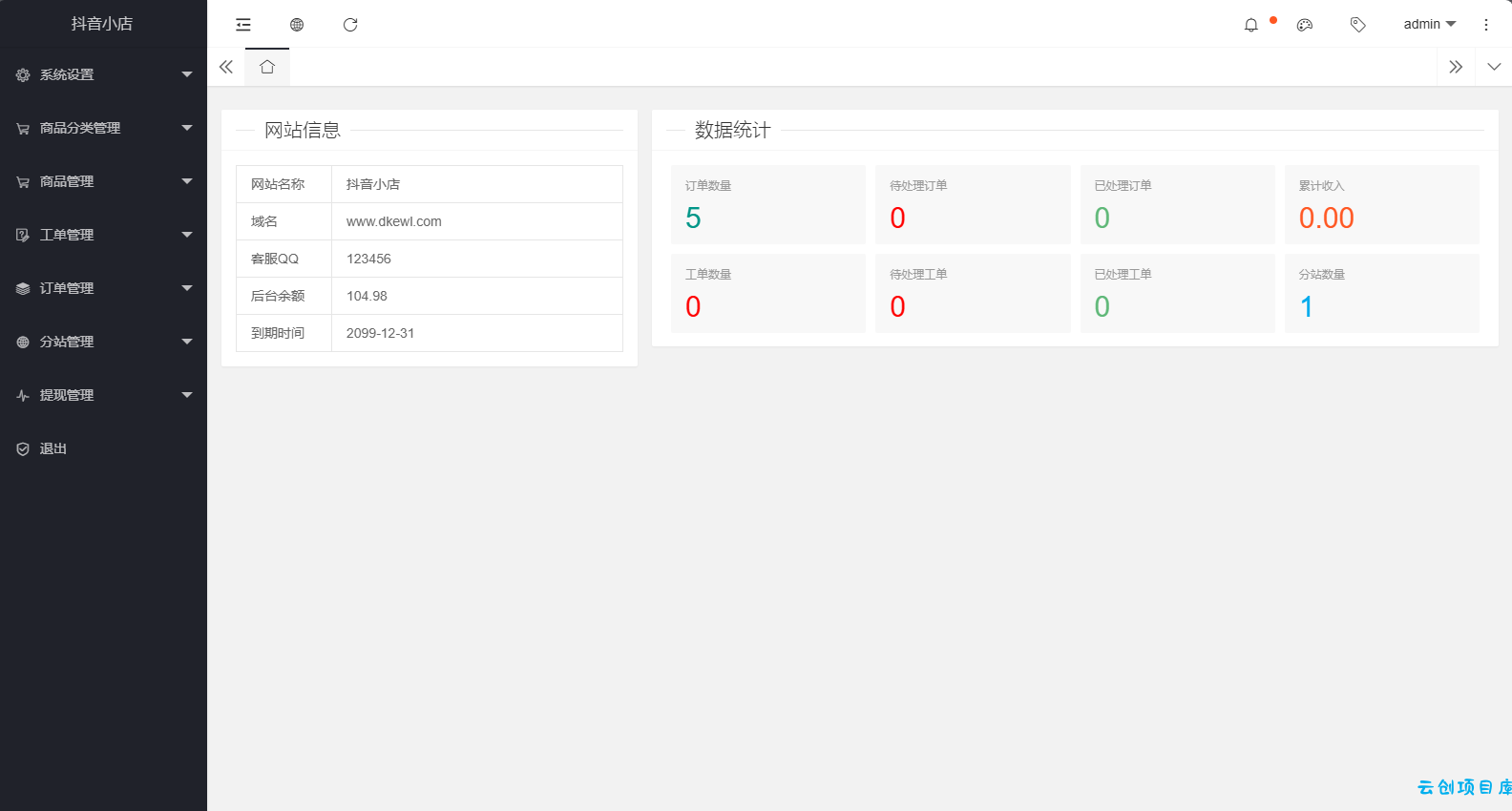The width and height of the screenshot is (1512, 811).
Task: Open the 商品管理 menu
Action: pos(103,181)
